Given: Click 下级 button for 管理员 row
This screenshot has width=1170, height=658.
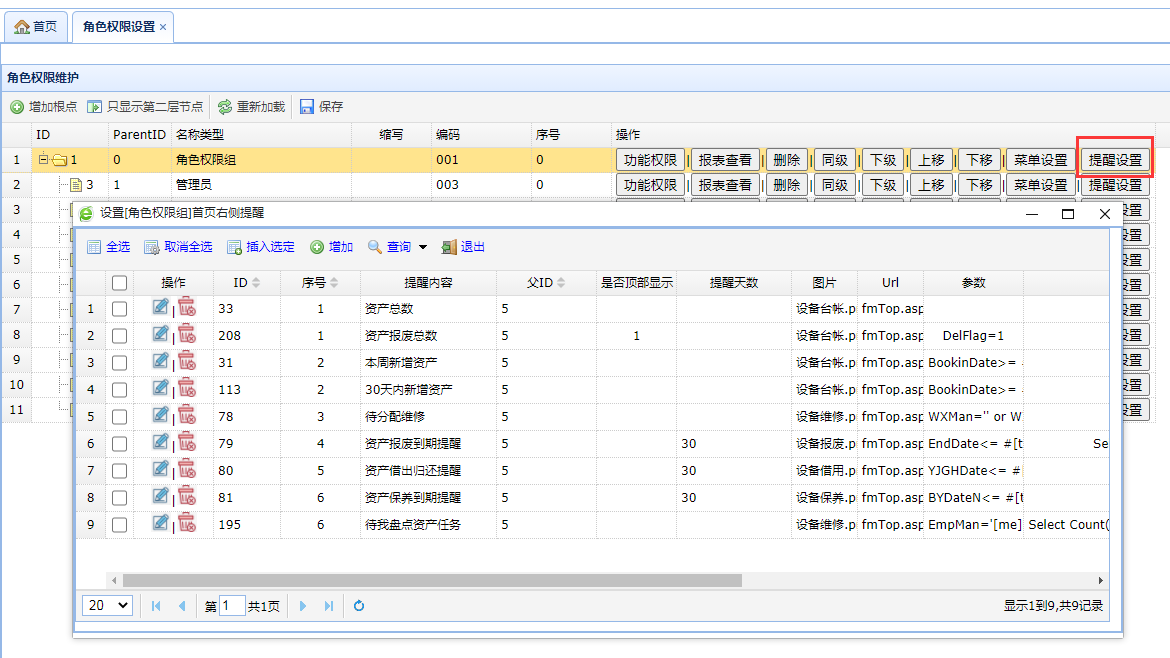Looking at the screenshot, I should point(883,185).
